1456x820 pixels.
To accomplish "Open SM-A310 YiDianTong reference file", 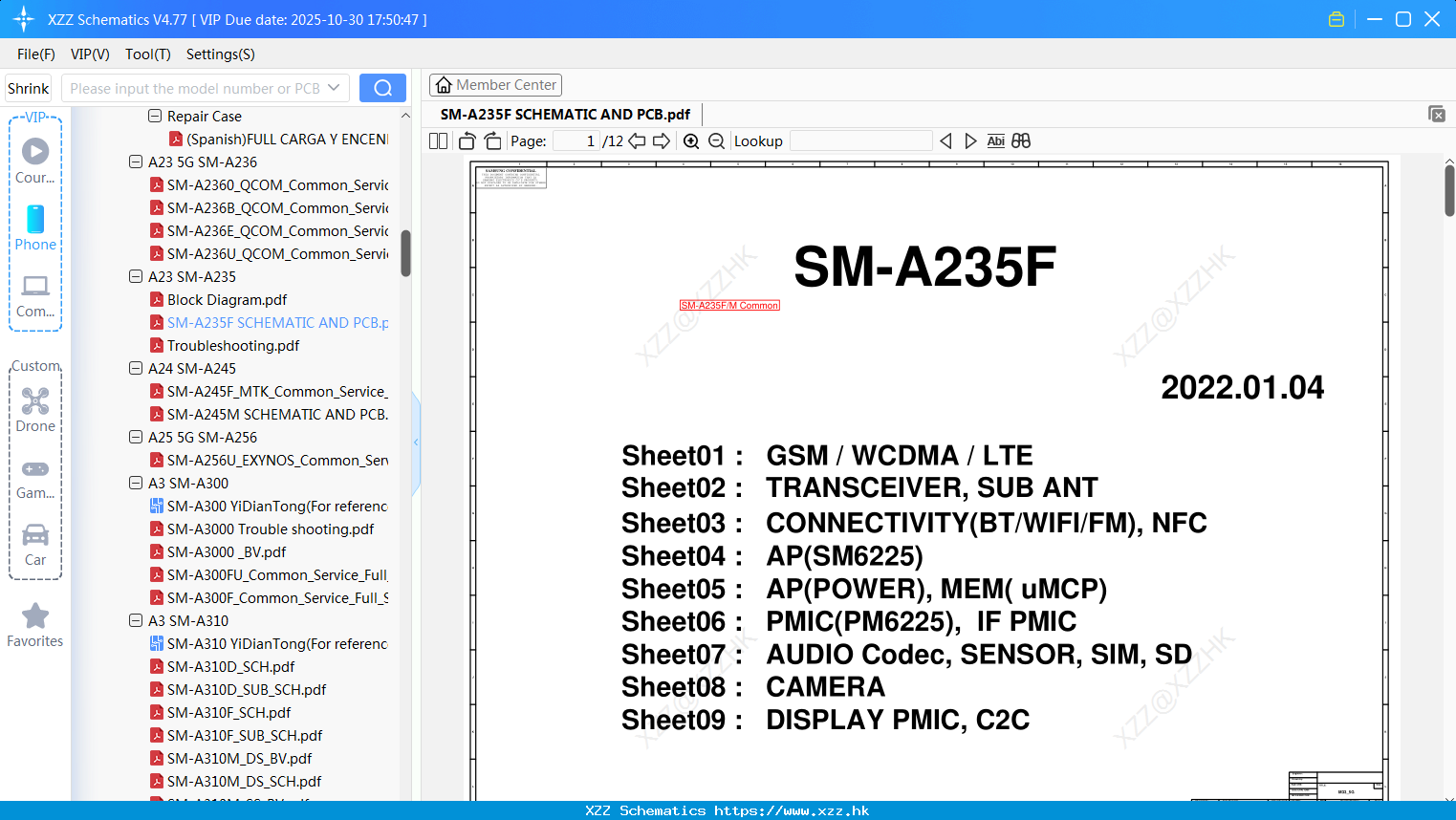I will pyautogui.click(x=277, y=643).
